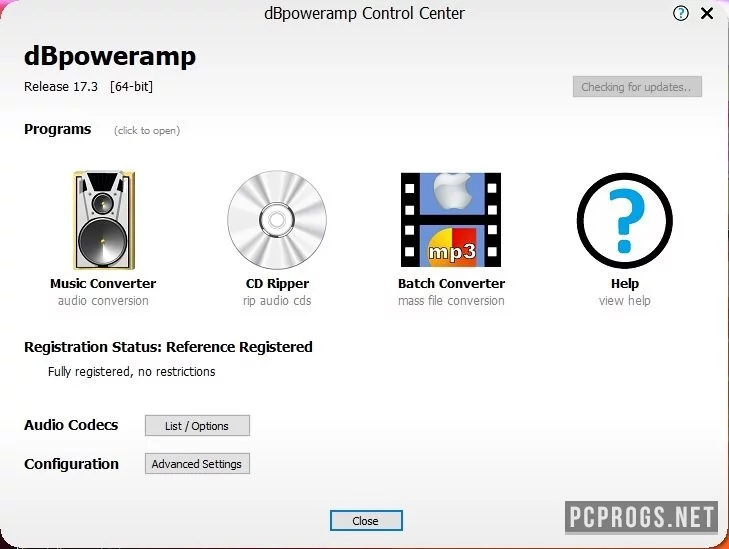Click the 'Audio Codecs' label

click(x=71, y=425)
